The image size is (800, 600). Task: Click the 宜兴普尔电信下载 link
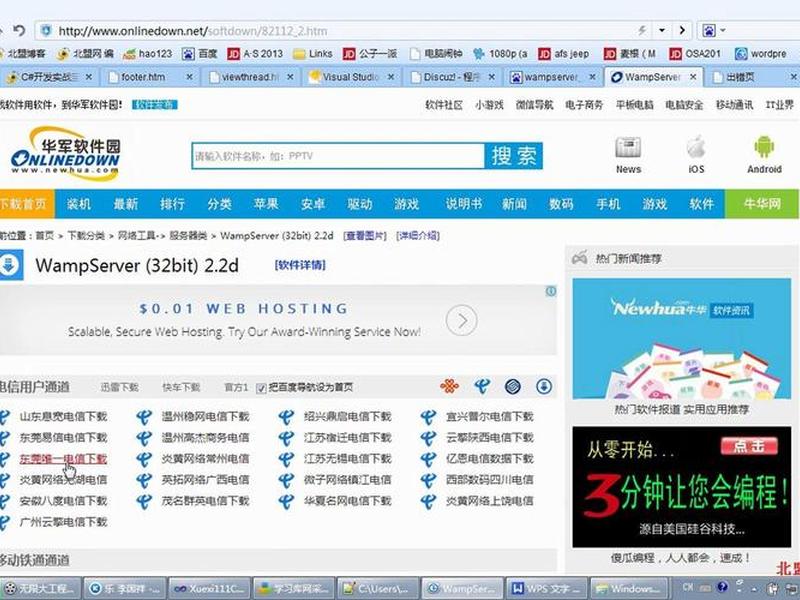[x=489, y=416]
